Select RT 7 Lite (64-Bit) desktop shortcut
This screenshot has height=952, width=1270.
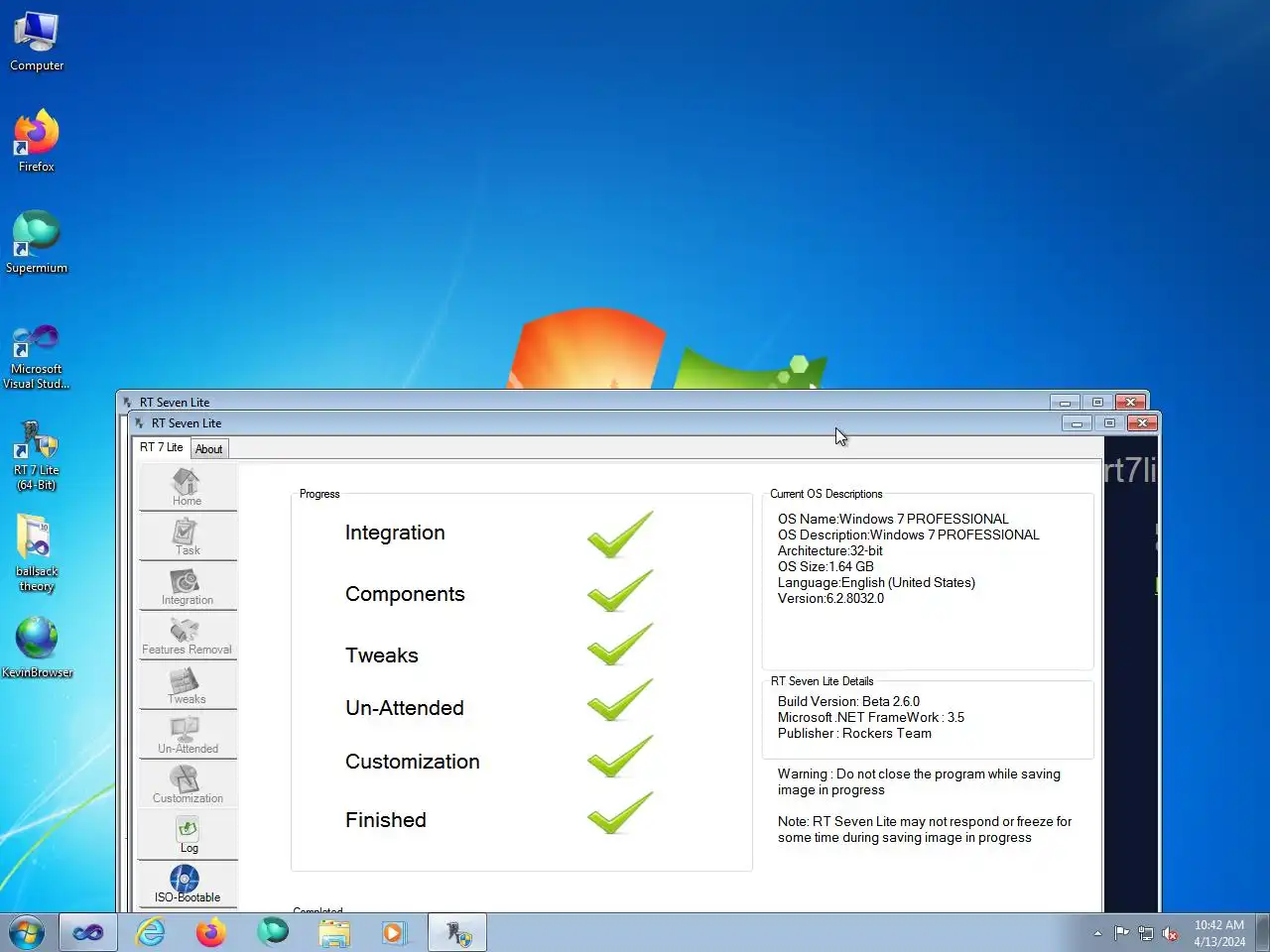[x=37, y=456]
